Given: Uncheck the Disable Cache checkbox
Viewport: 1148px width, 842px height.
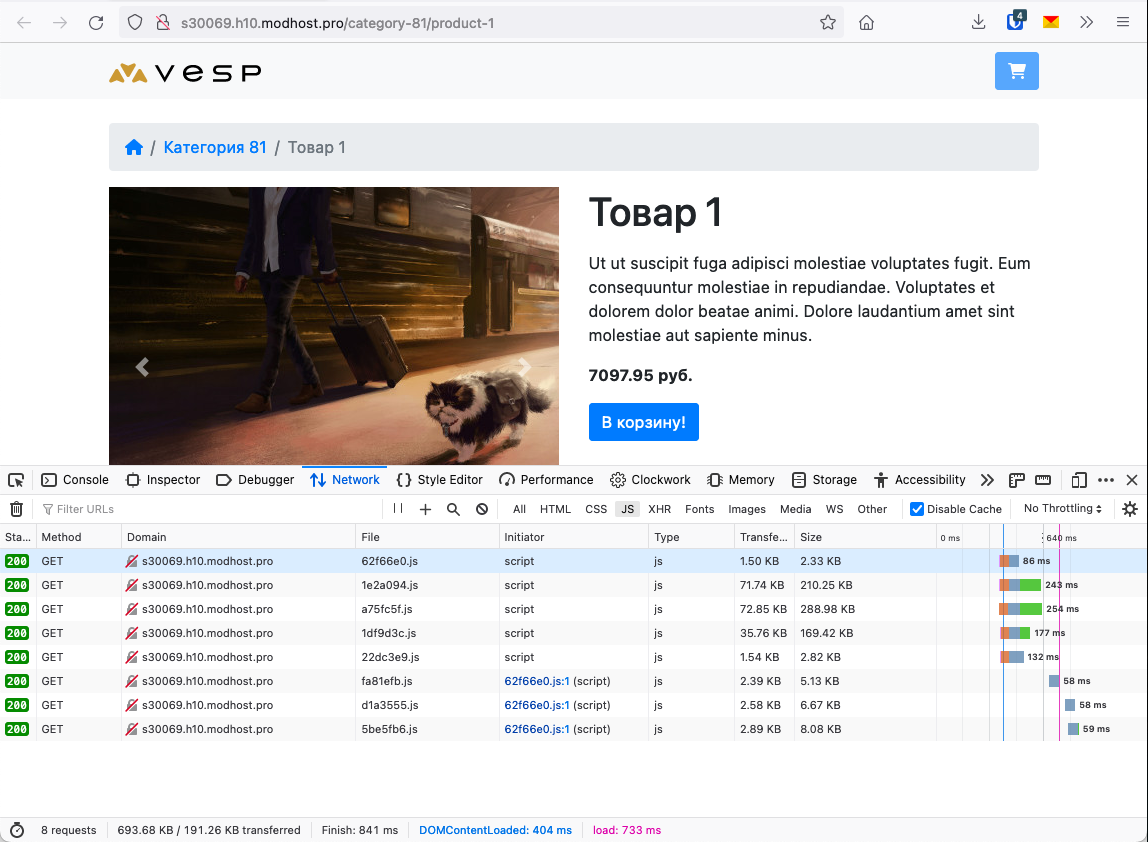Looking at the screenshot, I should click(917, 509).
